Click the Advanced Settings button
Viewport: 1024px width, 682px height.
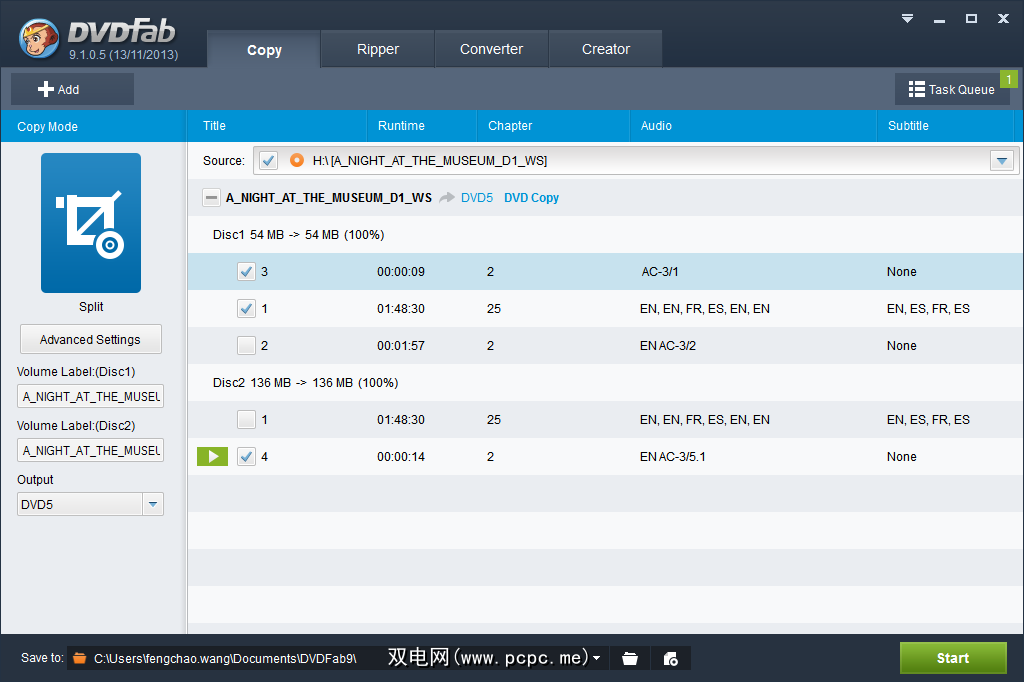pos(90,340)
